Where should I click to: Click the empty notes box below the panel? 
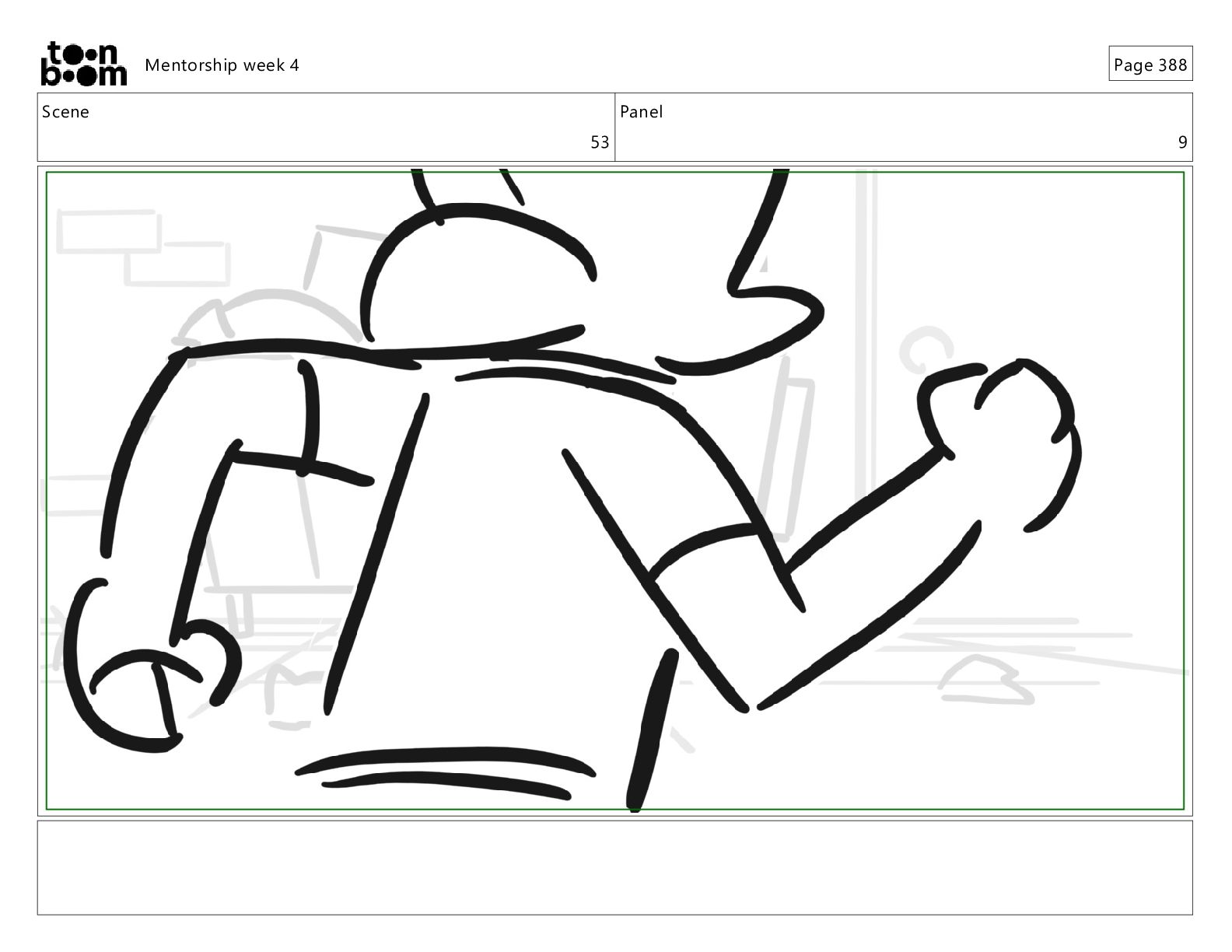click(615, 867)
